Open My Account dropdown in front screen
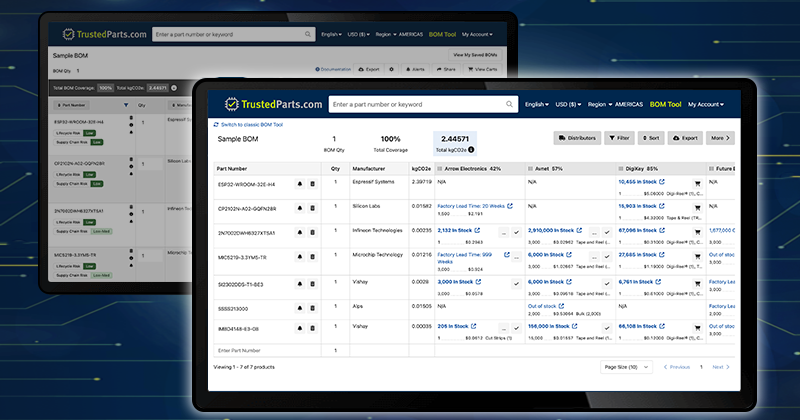The height and width of the screenshot is (420, 800). 706,104
